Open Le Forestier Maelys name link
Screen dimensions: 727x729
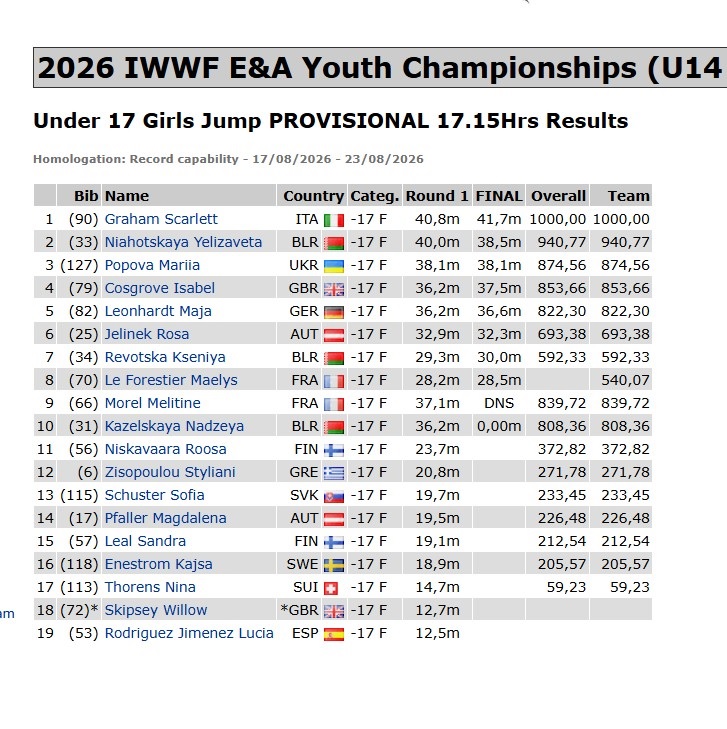click(x=171, y=380)
